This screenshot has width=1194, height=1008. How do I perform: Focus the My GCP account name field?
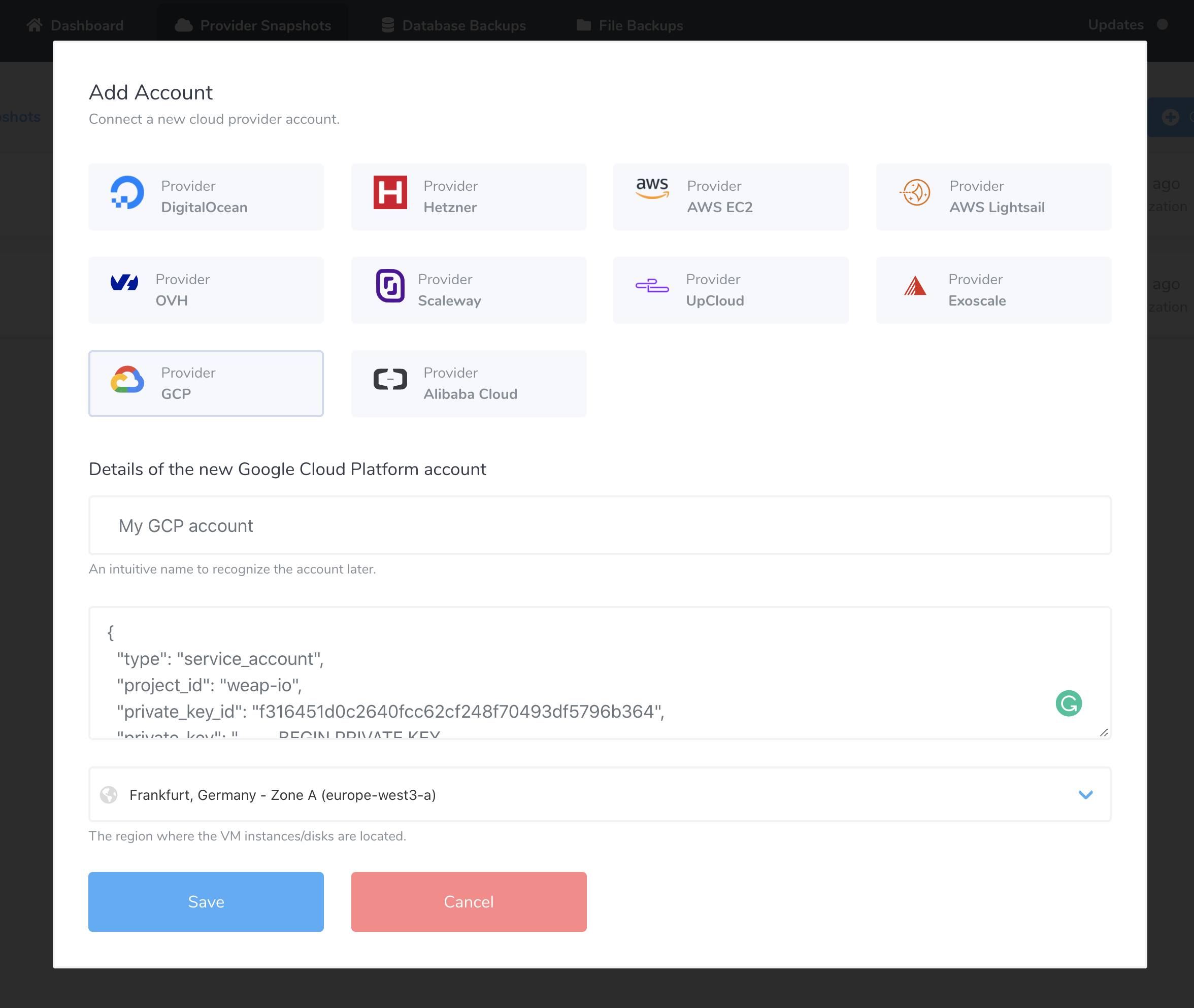coord(600,525)
